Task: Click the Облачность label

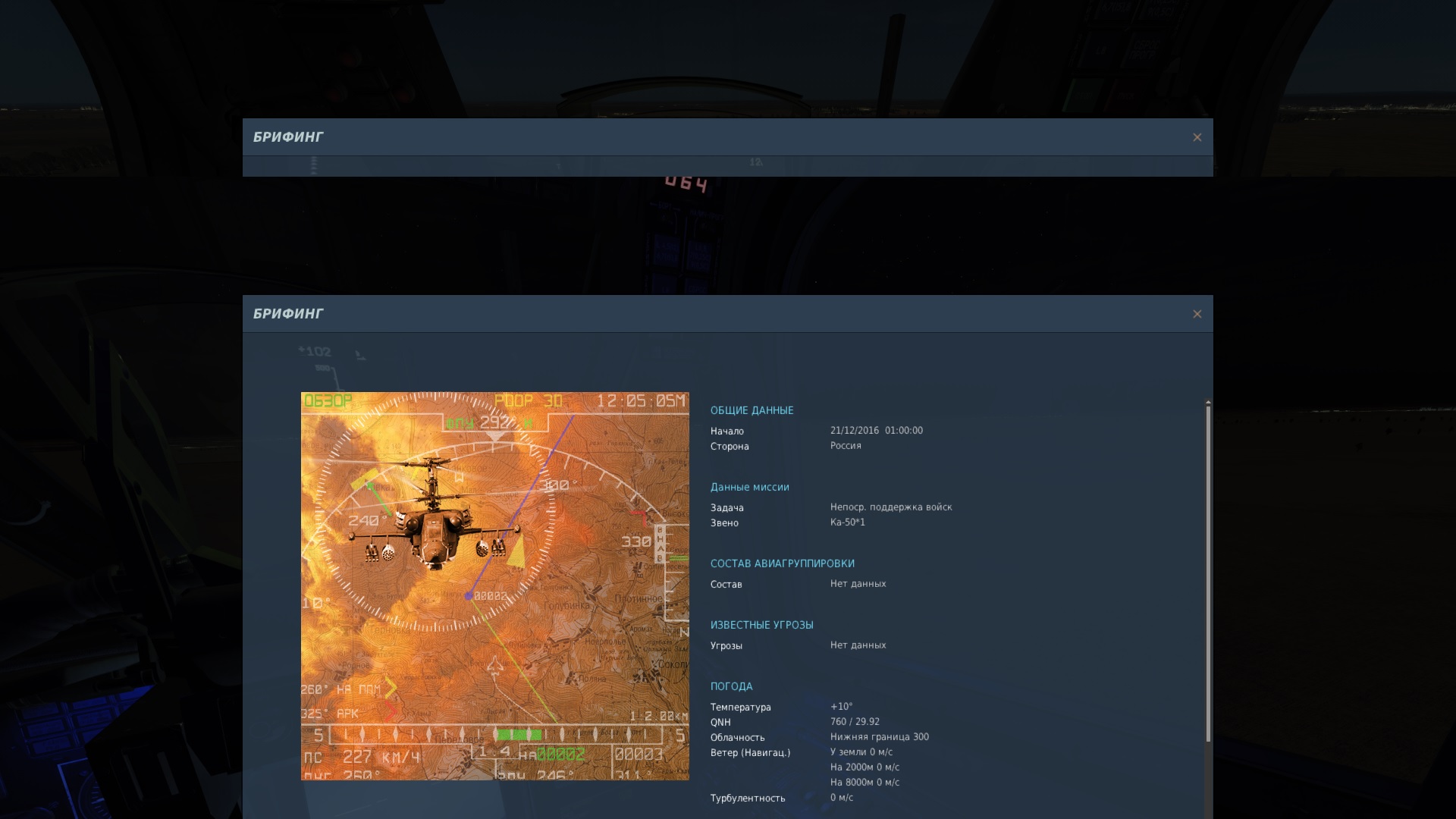Action: tap(737, 738)
